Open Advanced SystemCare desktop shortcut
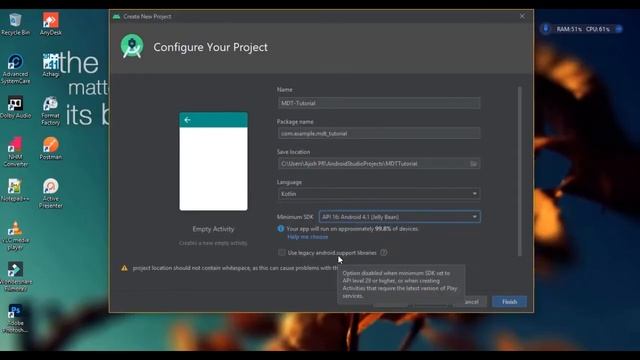The height and width of the screenshot is (360, 640). (x=16, y=69)
